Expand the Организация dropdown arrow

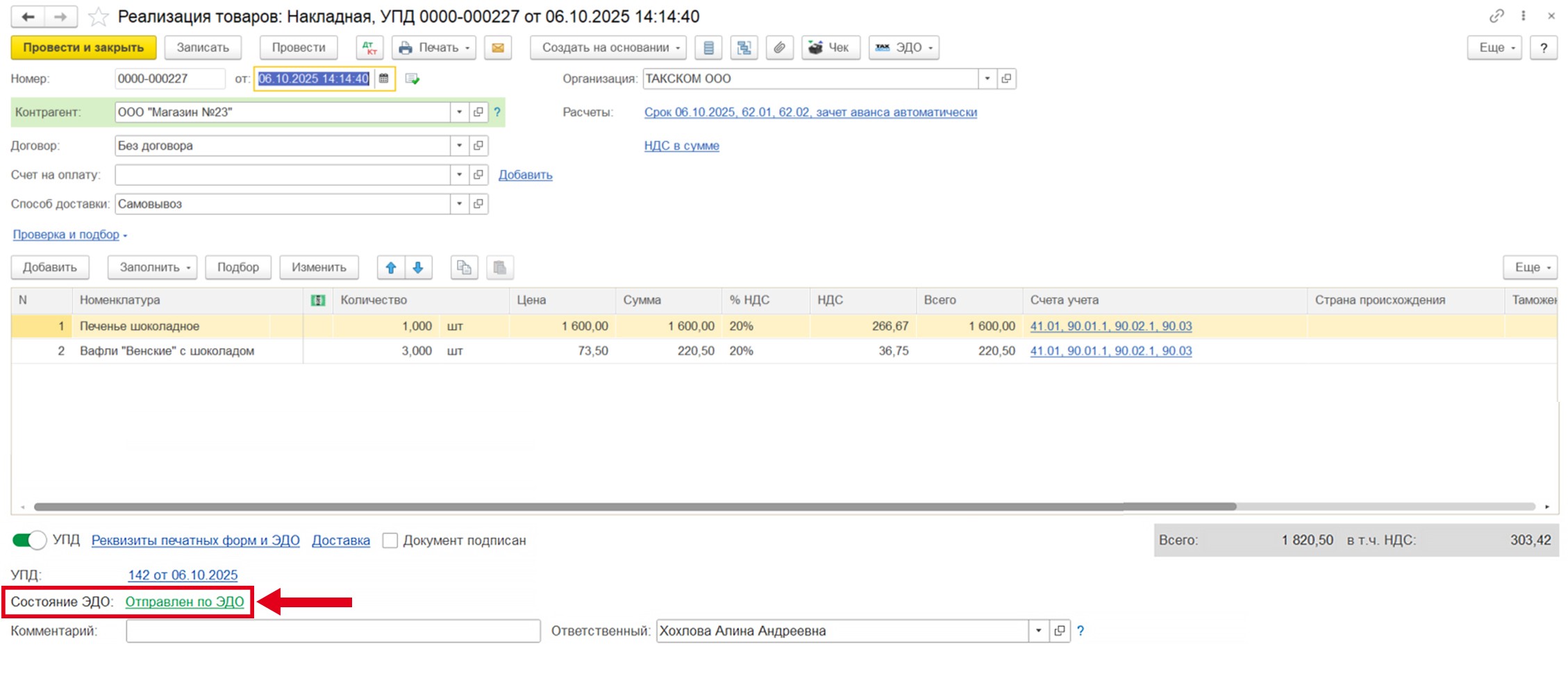[x=987, y=79]
